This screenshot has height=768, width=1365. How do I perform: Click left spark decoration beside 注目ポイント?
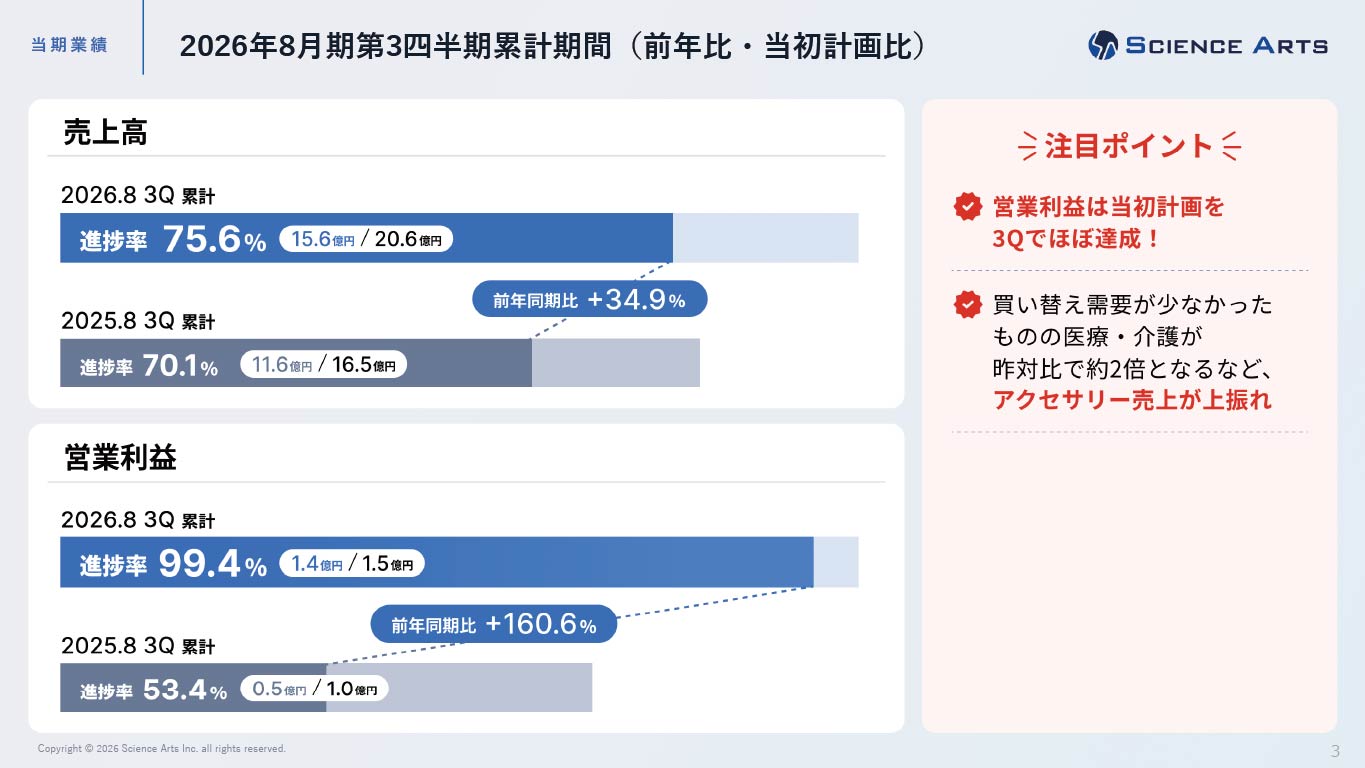pyautogui.click(x=1028, y=147)
